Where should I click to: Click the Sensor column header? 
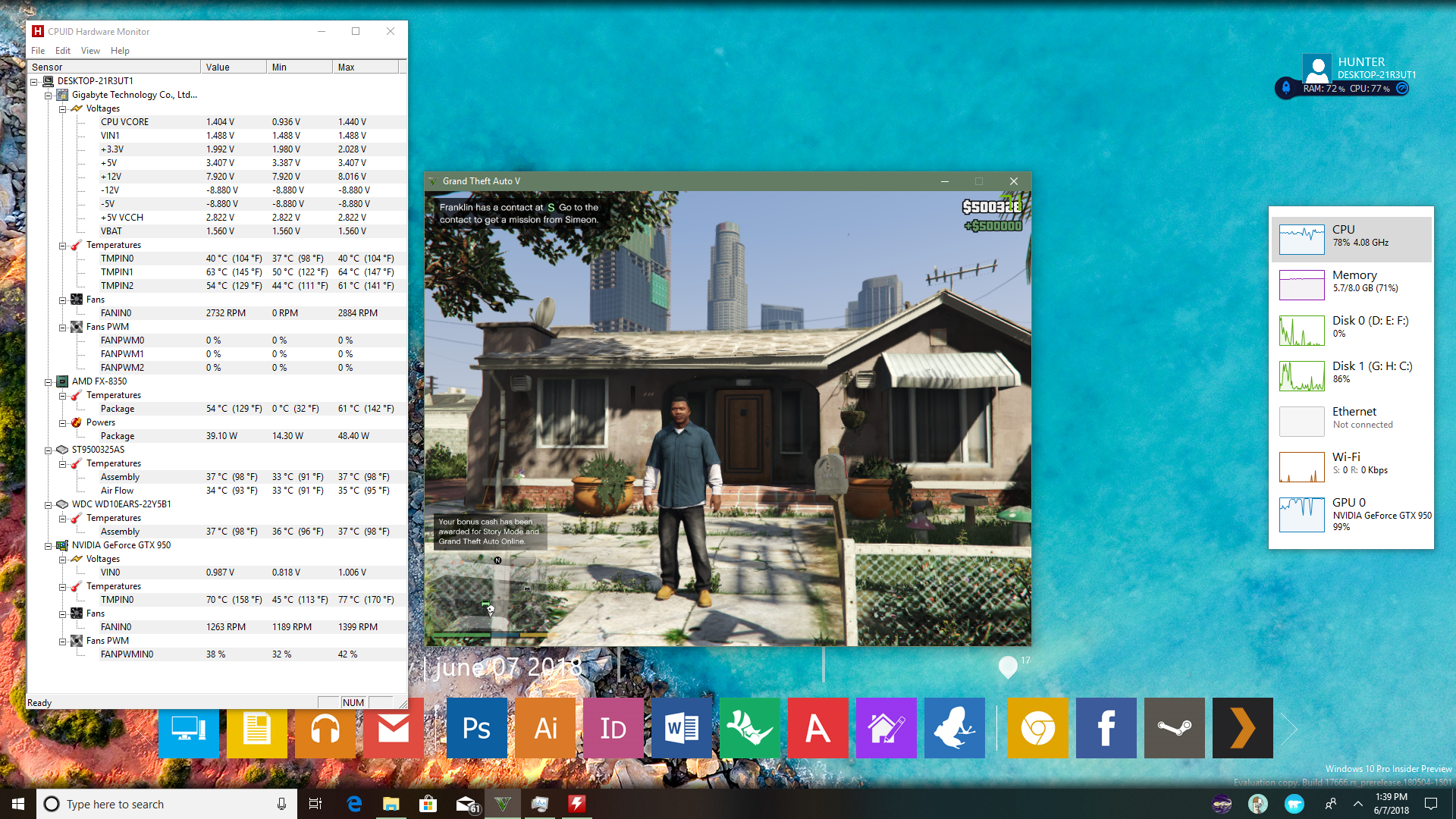pyautogui.click(x=114, y=67)
